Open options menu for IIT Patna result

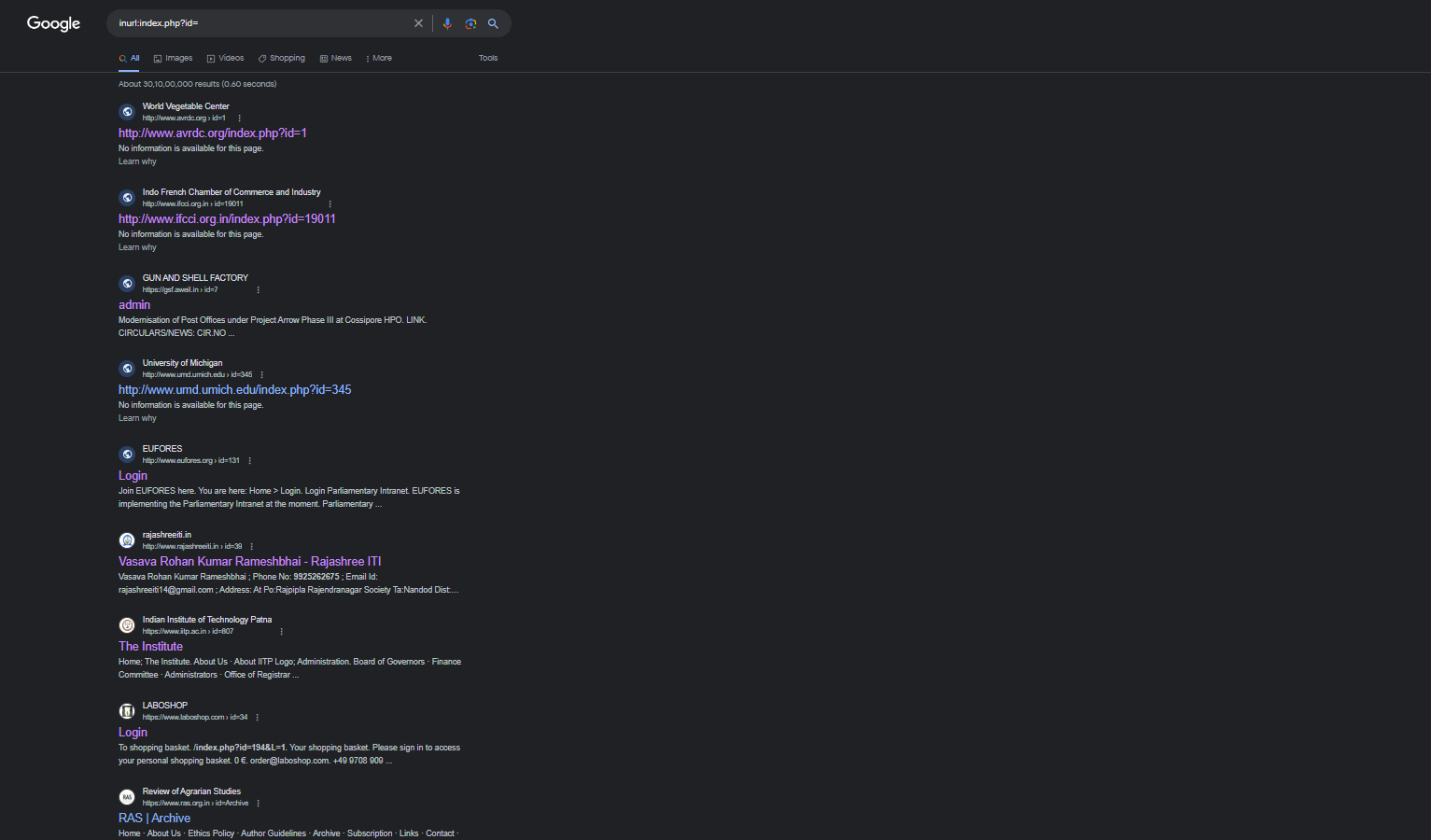(281, 632)
